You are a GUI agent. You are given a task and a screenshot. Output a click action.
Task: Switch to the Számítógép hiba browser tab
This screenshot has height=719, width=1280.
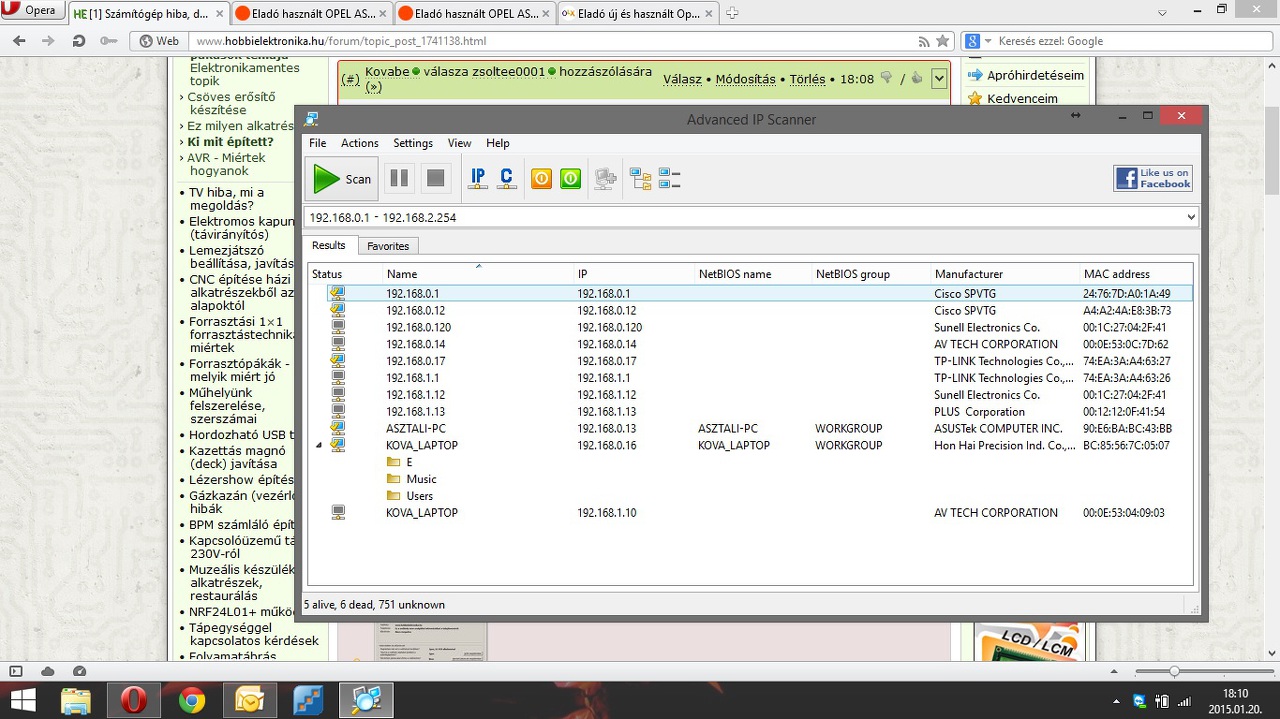(x=148, y=14)
